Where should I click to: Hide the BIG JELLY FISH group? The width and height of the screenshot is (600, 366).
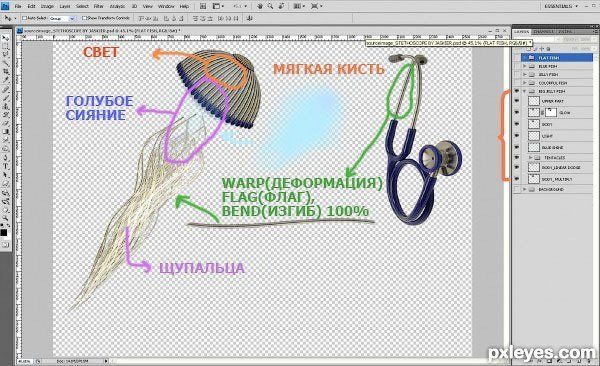tap(517, 92)
